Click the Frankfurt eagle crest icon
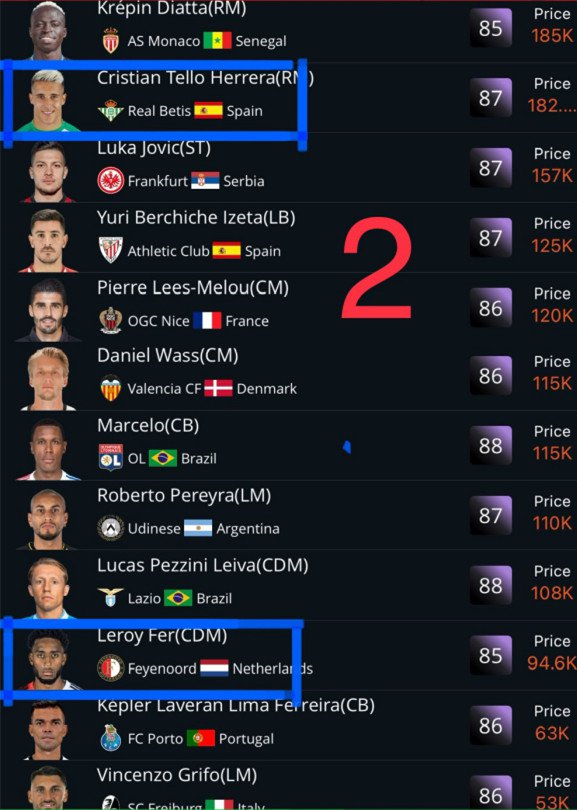The height and width of the screenshot is (810, 577). 111,180
